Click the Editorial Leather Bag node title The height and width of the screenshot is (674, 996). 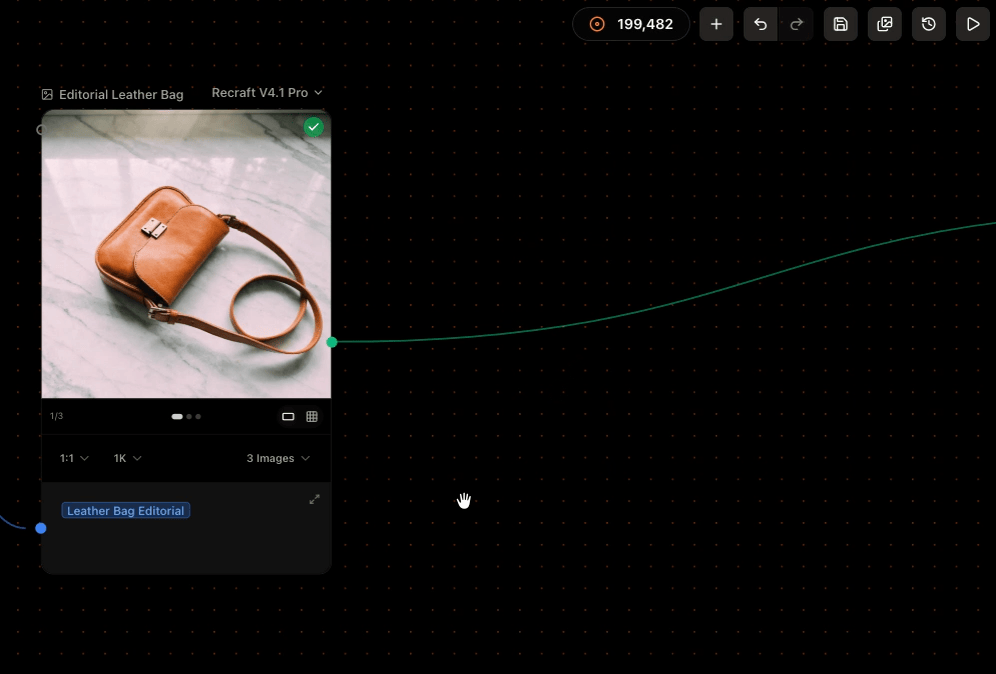coord(121,95)
